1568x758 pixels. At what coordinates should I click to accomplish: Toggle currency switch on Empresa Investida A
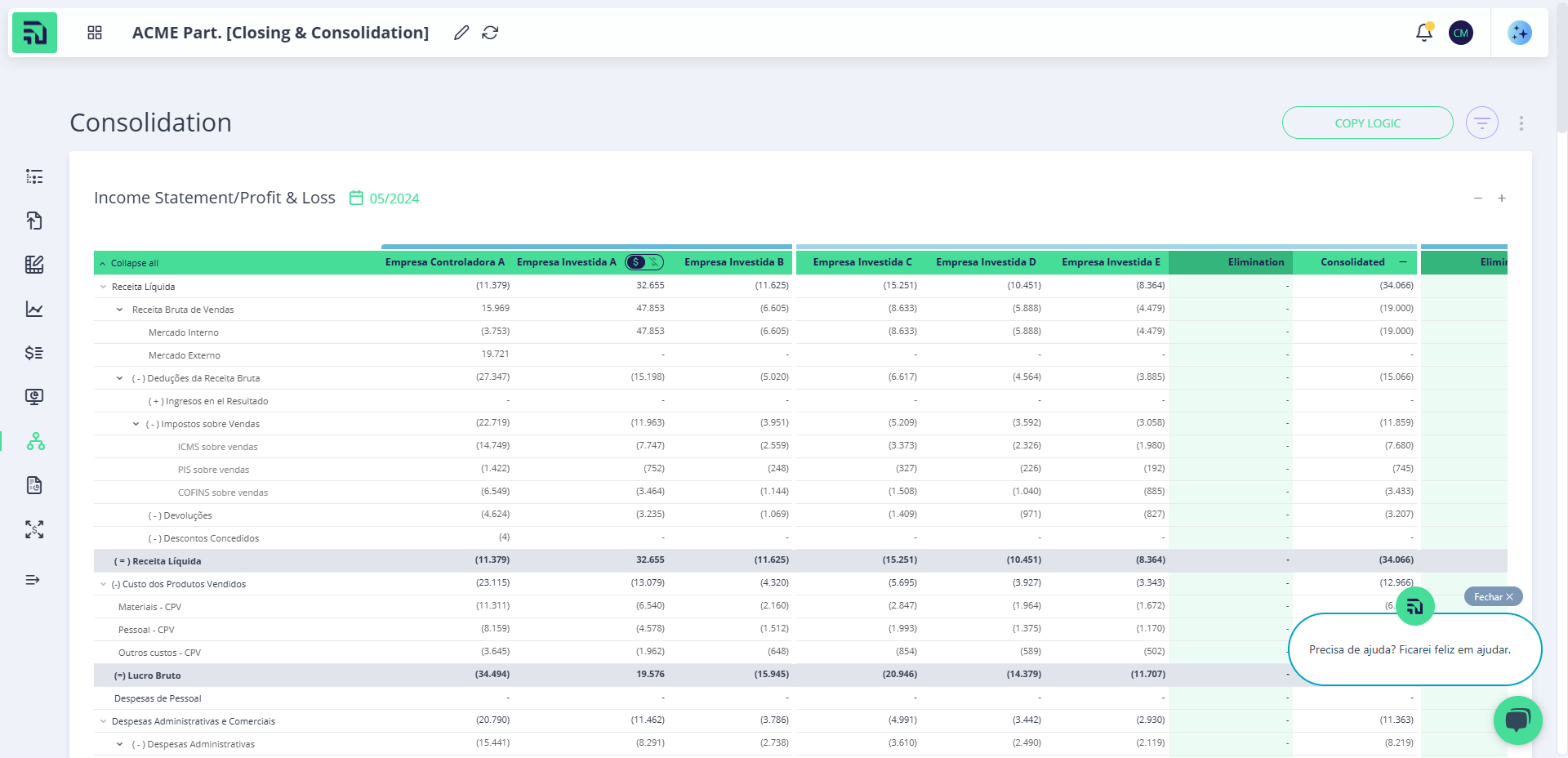pos(644,262)
